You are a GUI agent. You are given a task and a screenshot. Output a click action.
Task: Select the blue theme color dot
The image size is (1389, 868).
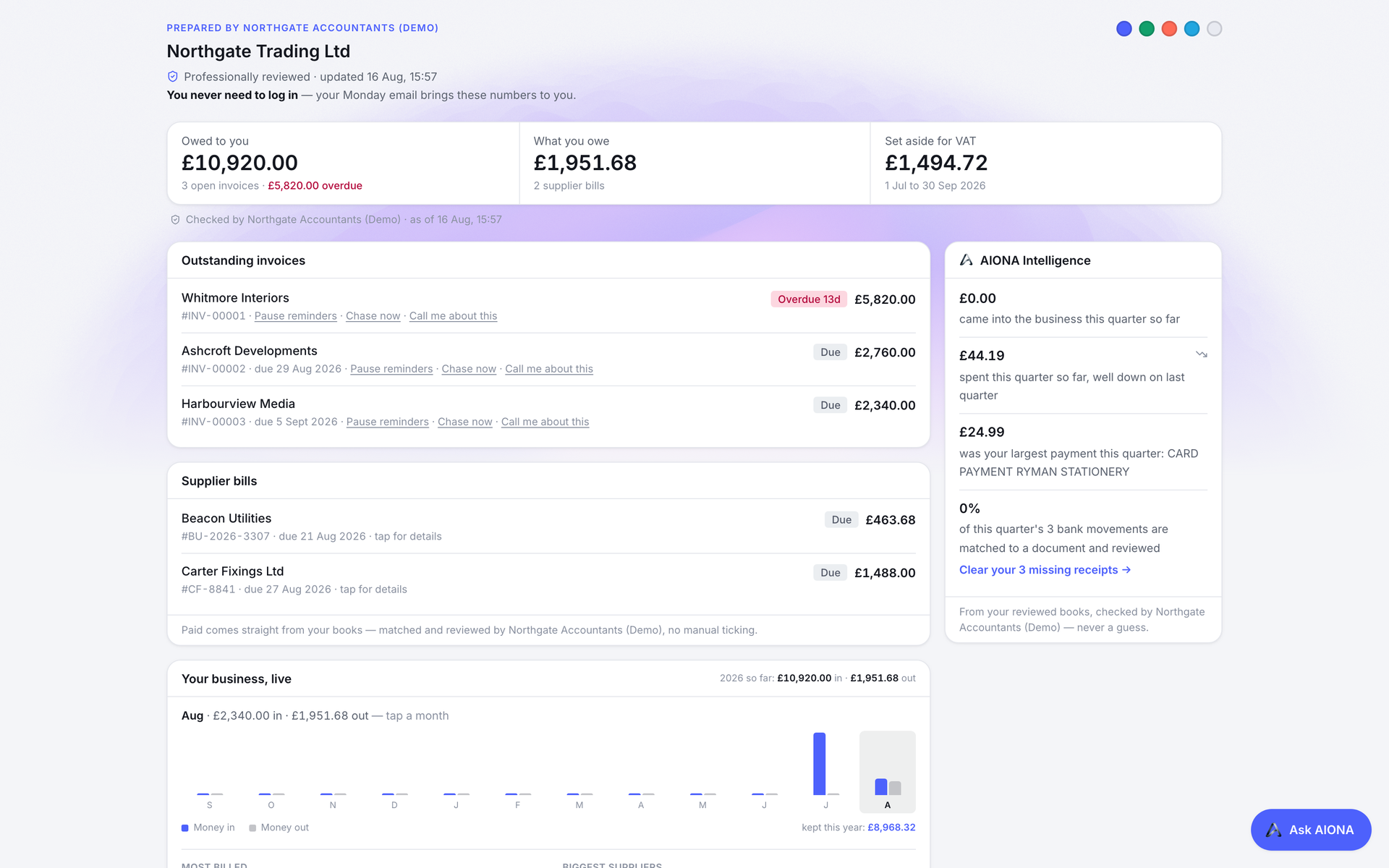(x=1123, y=29)
